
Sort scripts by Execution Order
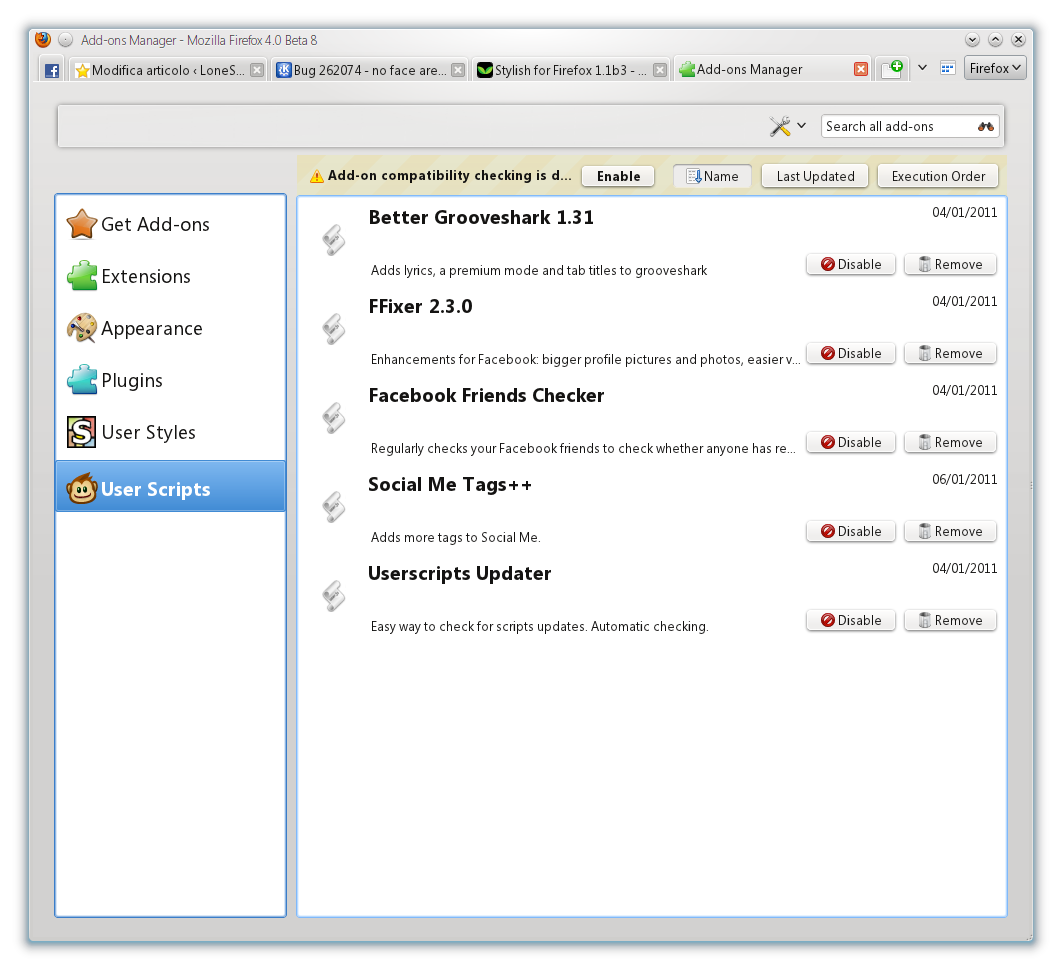937,176
